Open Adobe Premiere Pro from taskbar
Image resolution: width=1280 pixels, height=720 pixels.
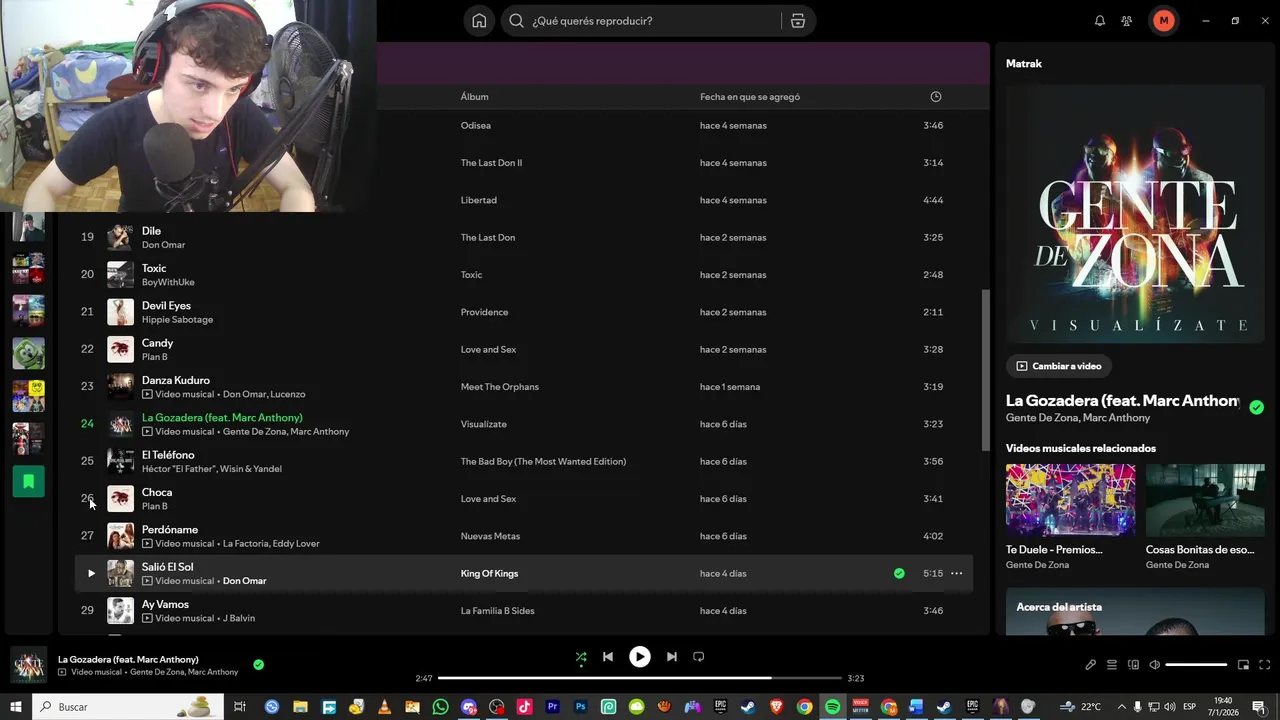point(553,707)
